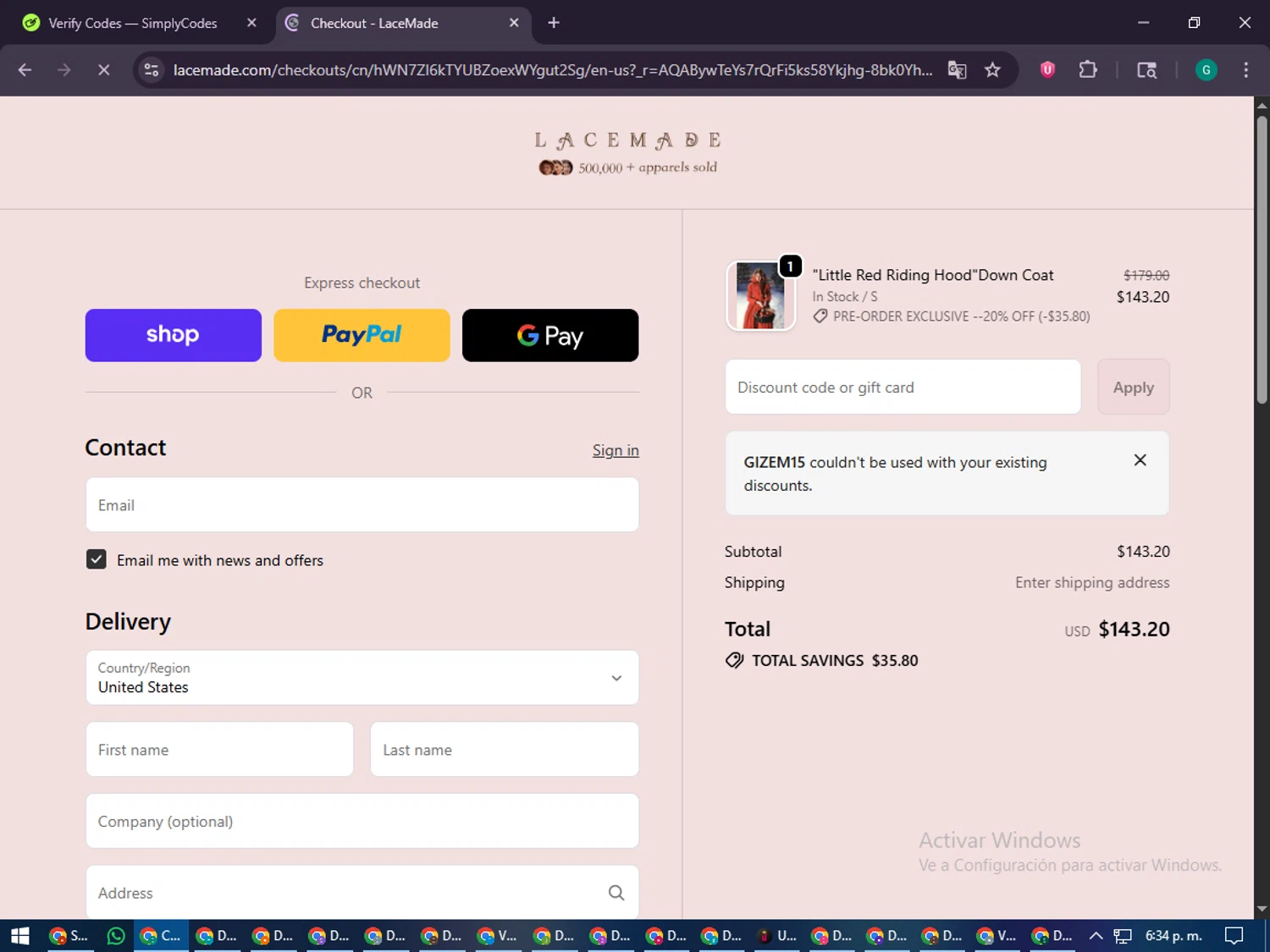Stop loading the checkout page
Screen dimensions: 1270x952
pos(104,70)
